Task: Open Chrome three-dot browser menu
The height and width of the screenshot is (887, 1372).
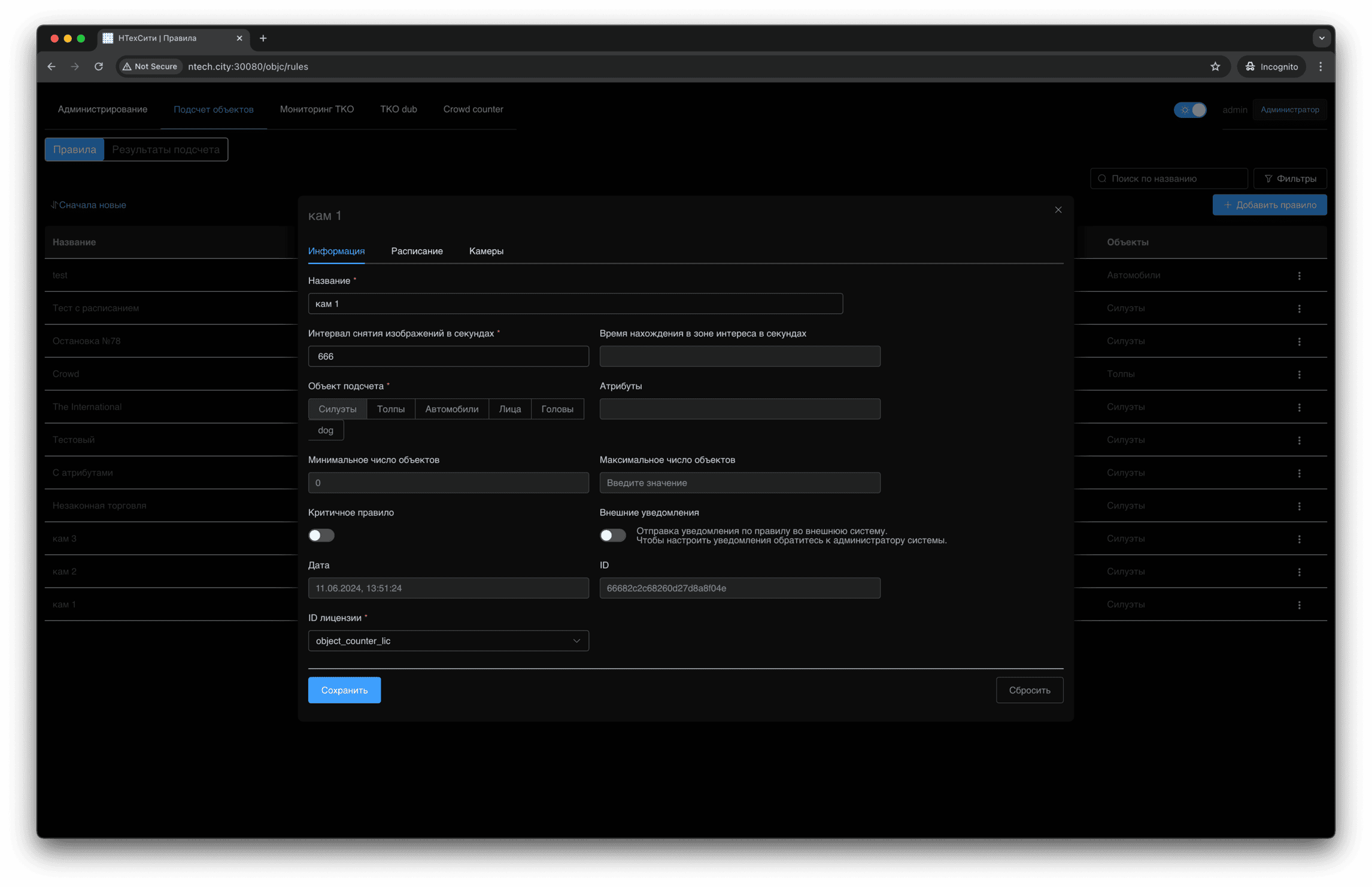Action: 1320,66
